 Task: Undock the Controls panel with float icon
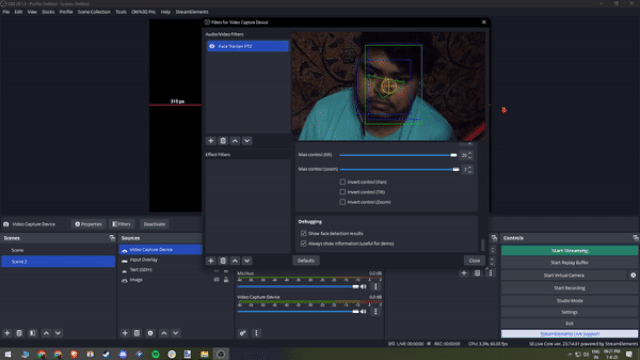[x=635, y=238]
